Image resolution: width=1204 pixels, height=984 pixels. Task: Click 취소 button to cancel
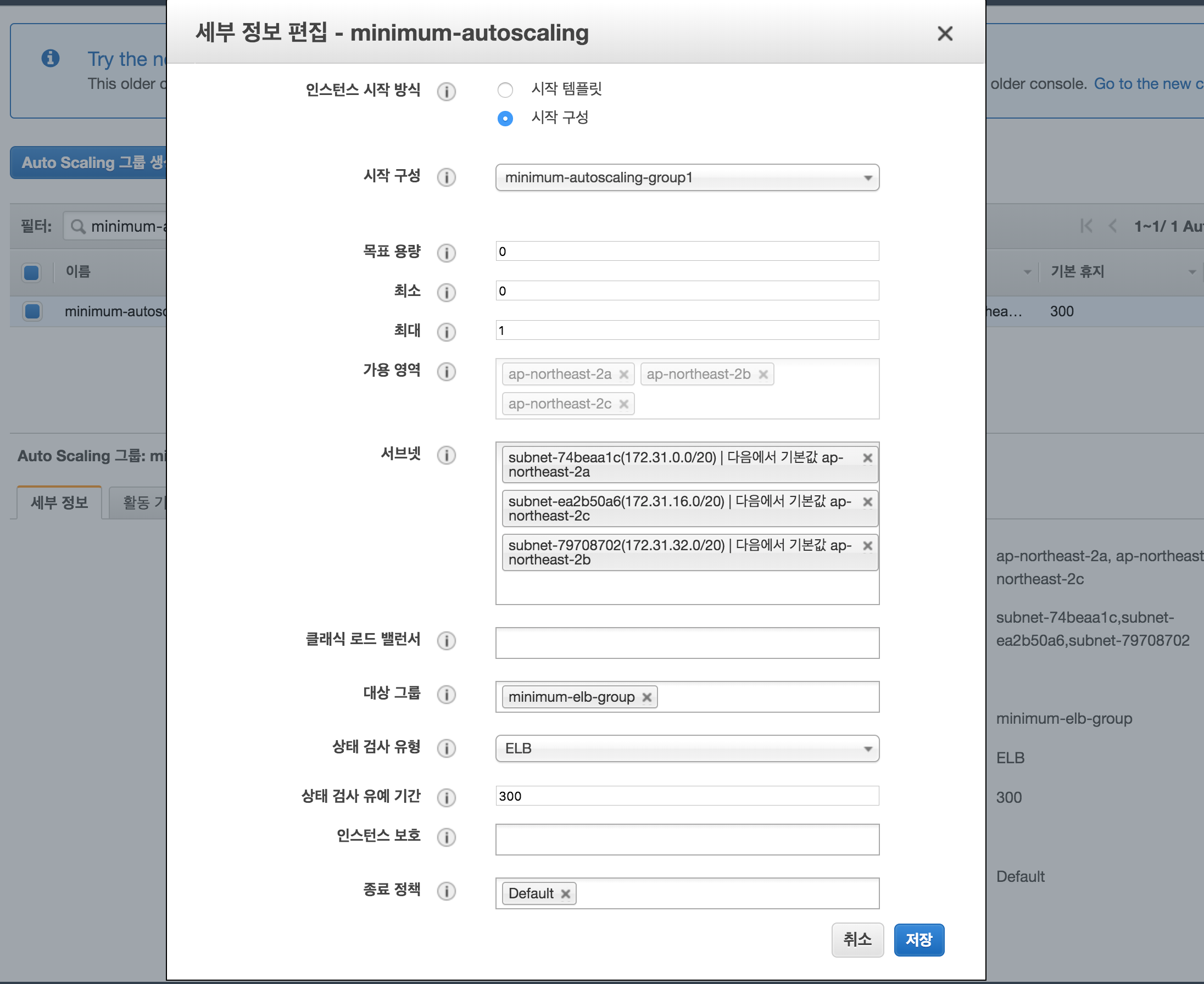click(857, 940)
